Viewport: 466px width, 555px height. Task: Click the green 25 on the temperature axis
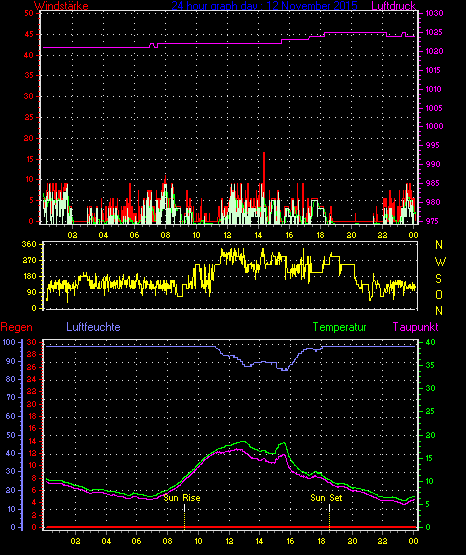[430, 411]
